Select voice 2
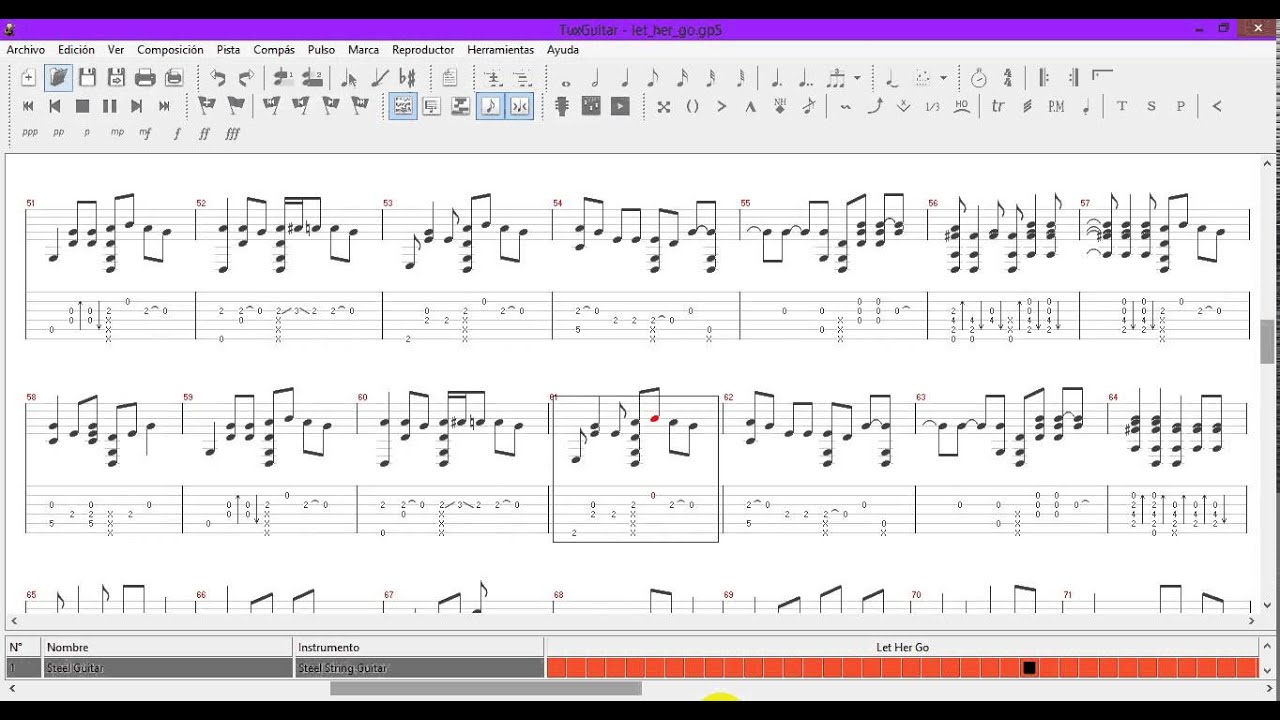 312,77
